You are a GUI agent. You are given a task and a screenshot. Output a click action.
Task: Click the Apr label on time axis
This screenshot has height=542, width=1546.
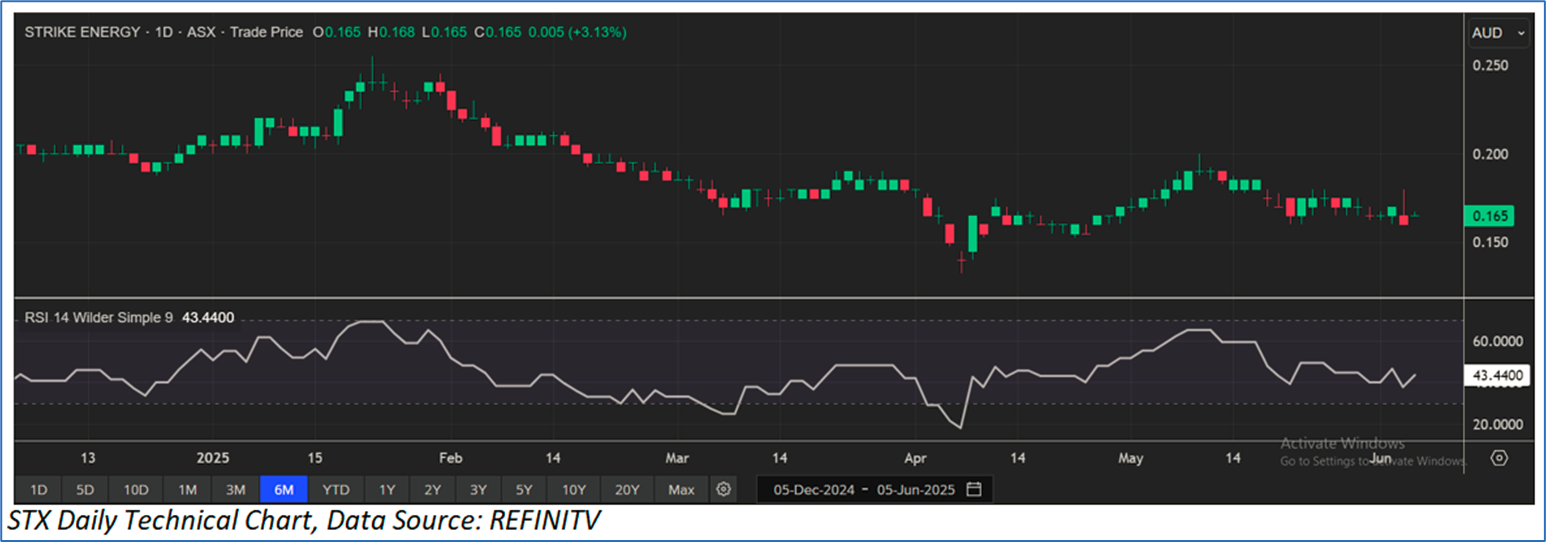pos(915,458)
